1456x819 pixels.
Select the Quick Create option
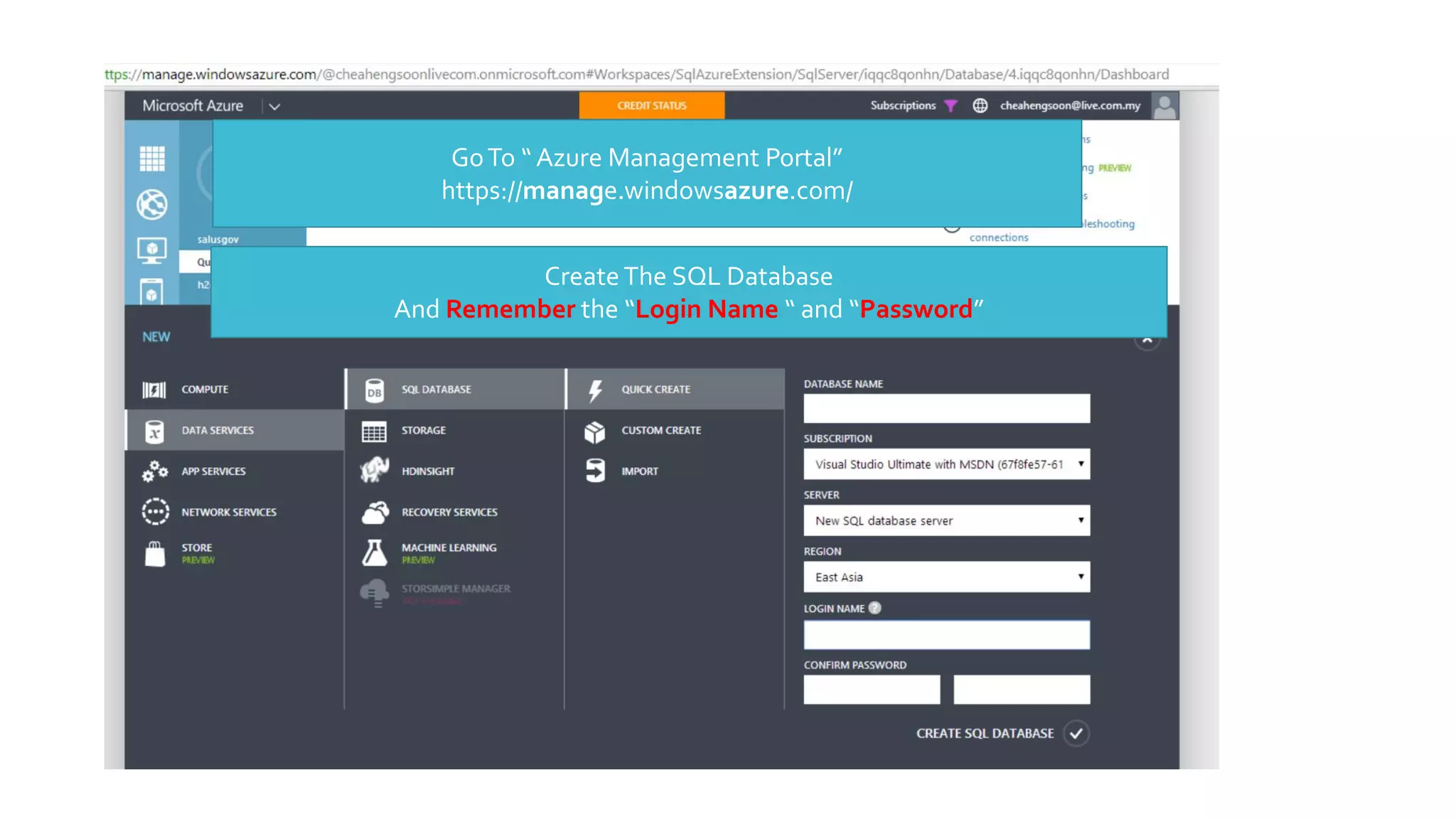pyautogui.click(x=675, y=390)
